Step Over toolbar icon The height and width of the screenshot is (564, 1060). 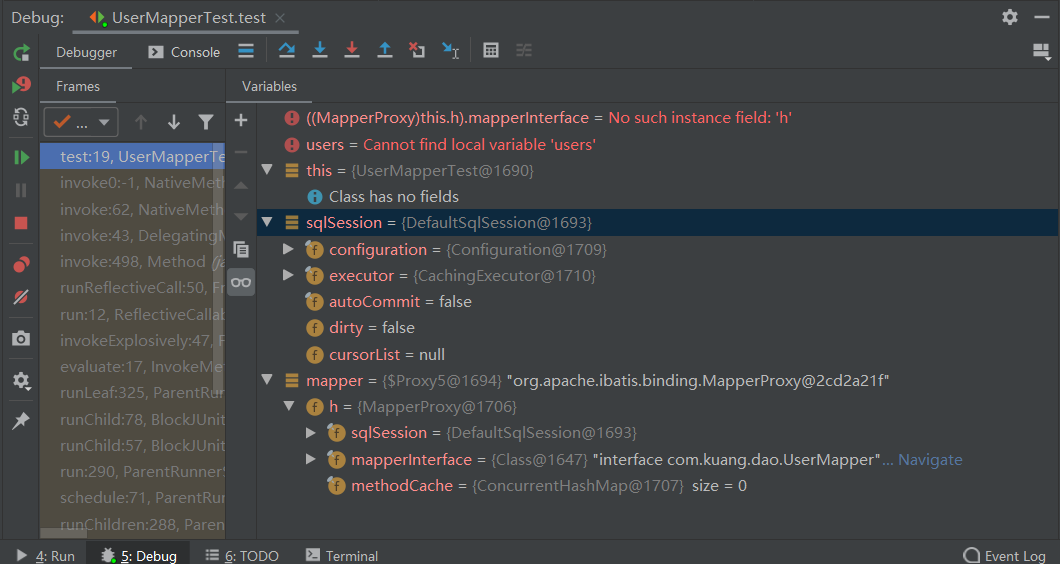pyautogui.click(x=287, y=50)
